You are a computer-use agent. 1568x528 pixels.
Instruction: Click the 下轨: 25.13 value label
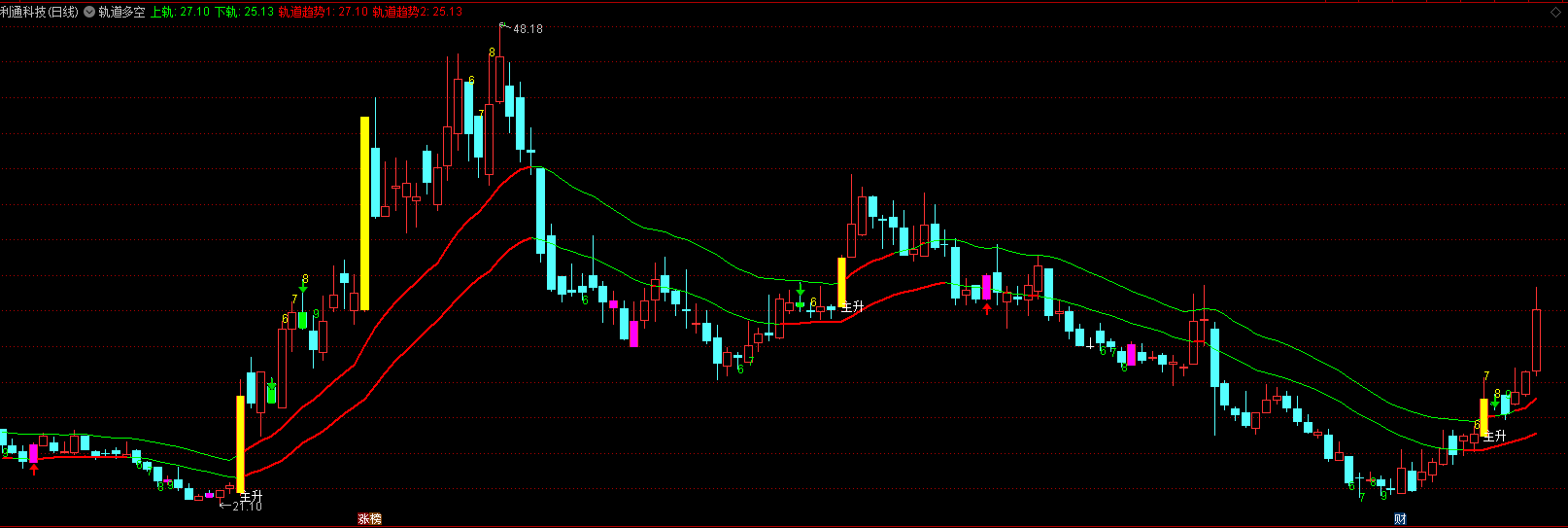[x=244, y=12]
